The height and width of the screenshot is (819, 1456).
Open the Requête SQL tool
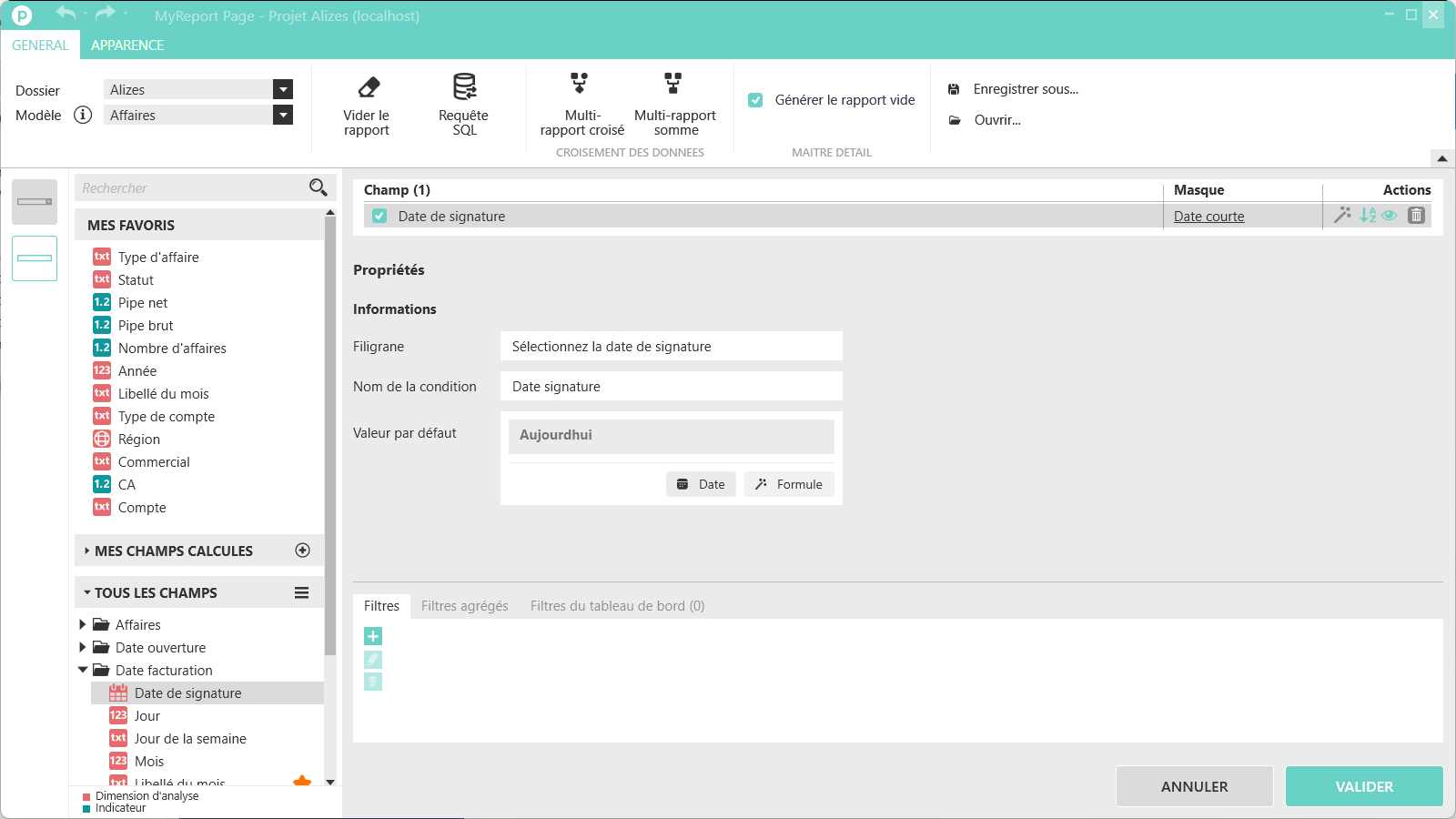[x=464, y=87]
